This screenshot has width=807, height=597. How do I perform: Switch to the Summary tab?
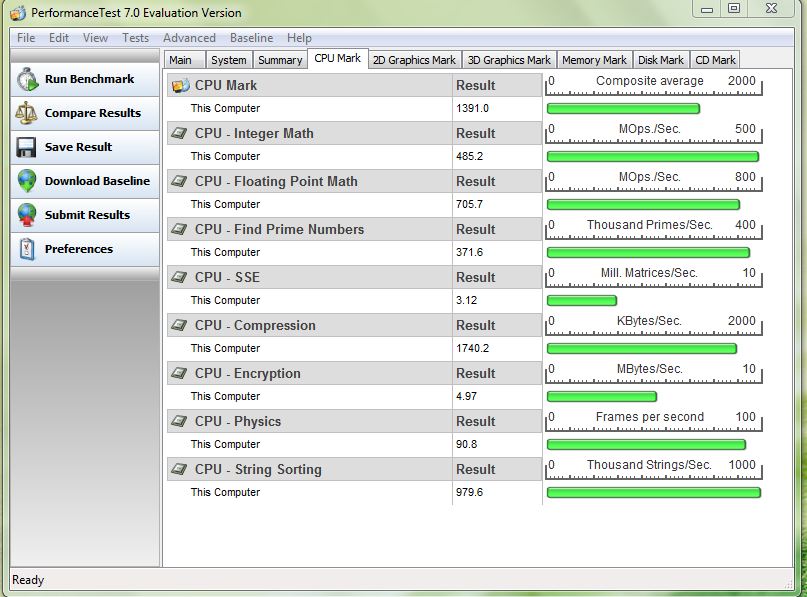280,60
